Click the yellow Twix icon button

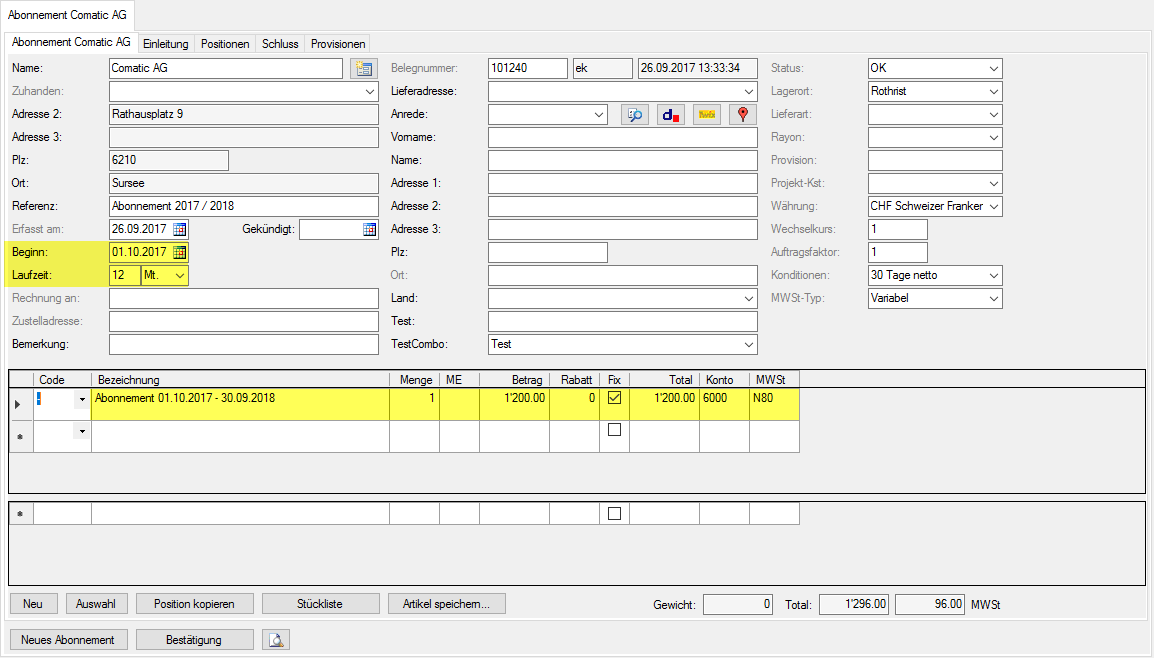point(706,115)
